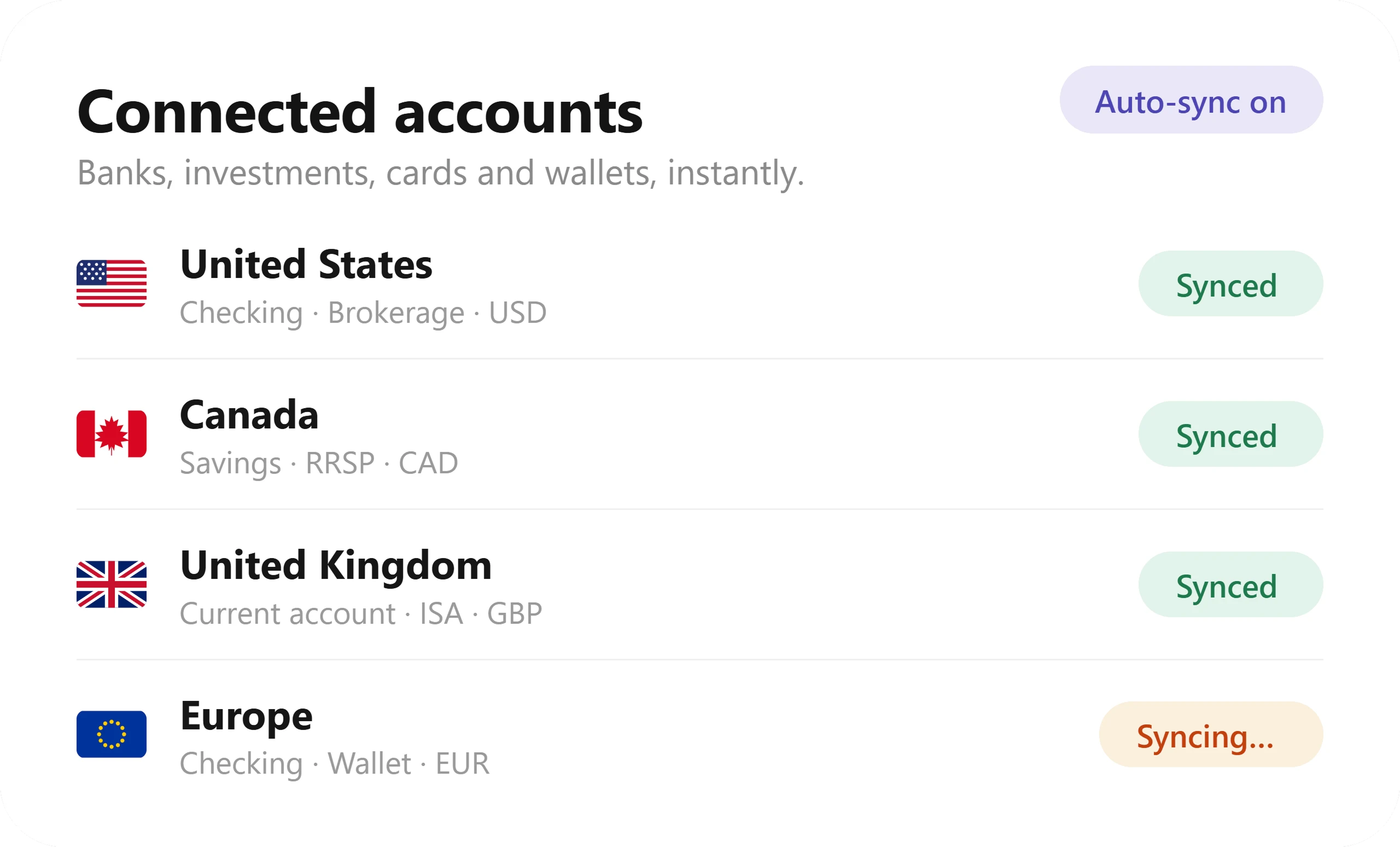
Task: Select the Savings · RRSP · CAD details
Action: point(319,463)
